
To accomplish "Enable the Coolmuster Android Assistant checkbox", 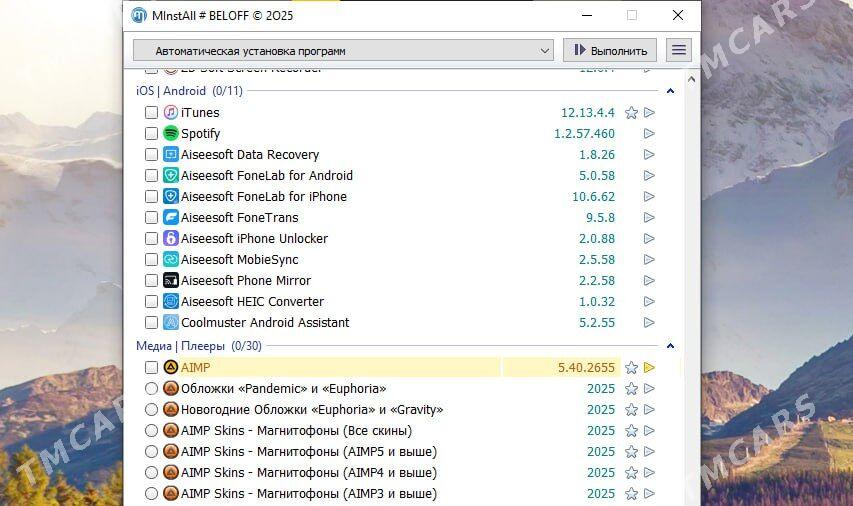I will point(151,322).
